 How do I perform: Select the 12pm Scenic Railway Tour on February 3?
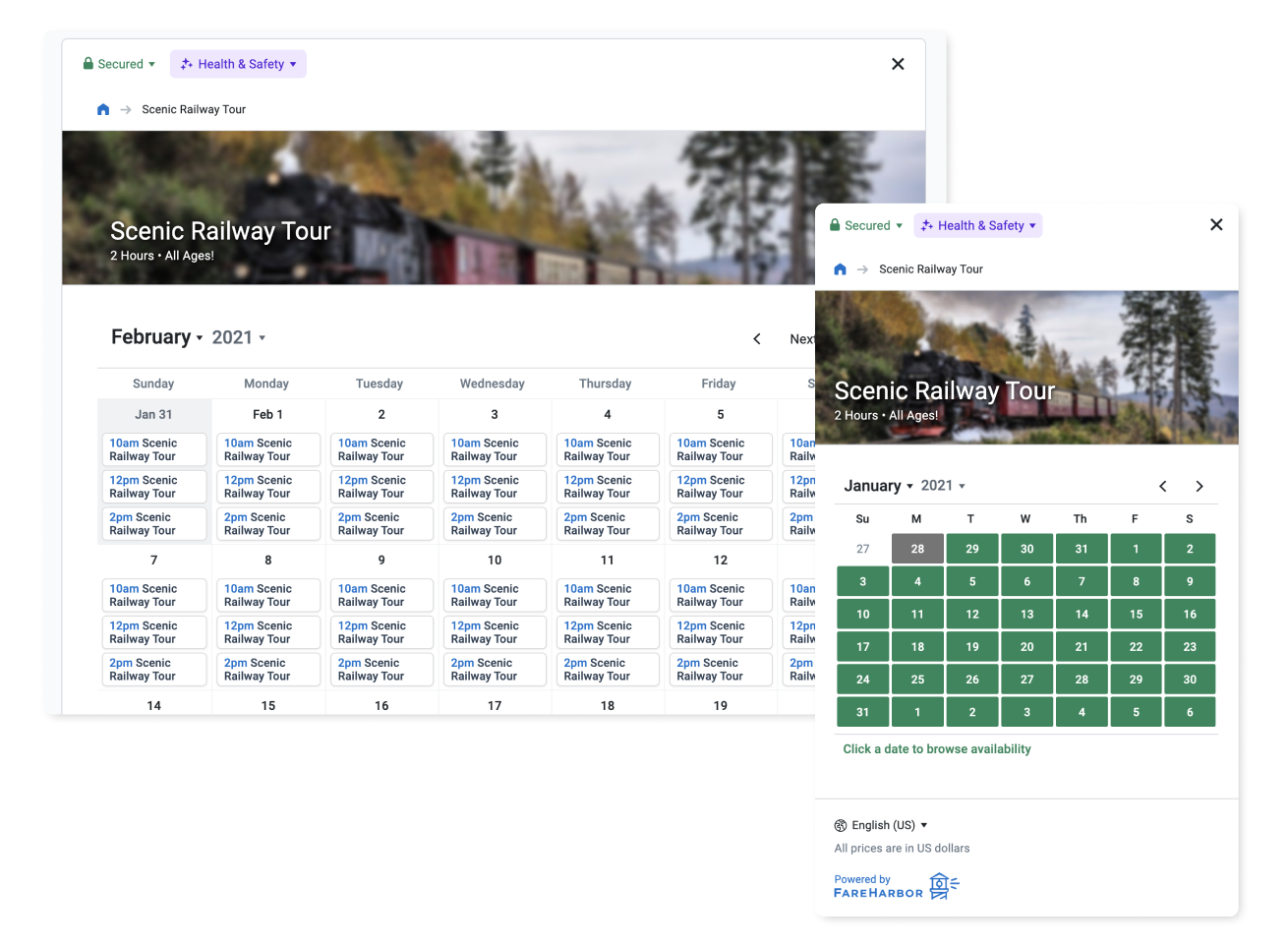495,487
